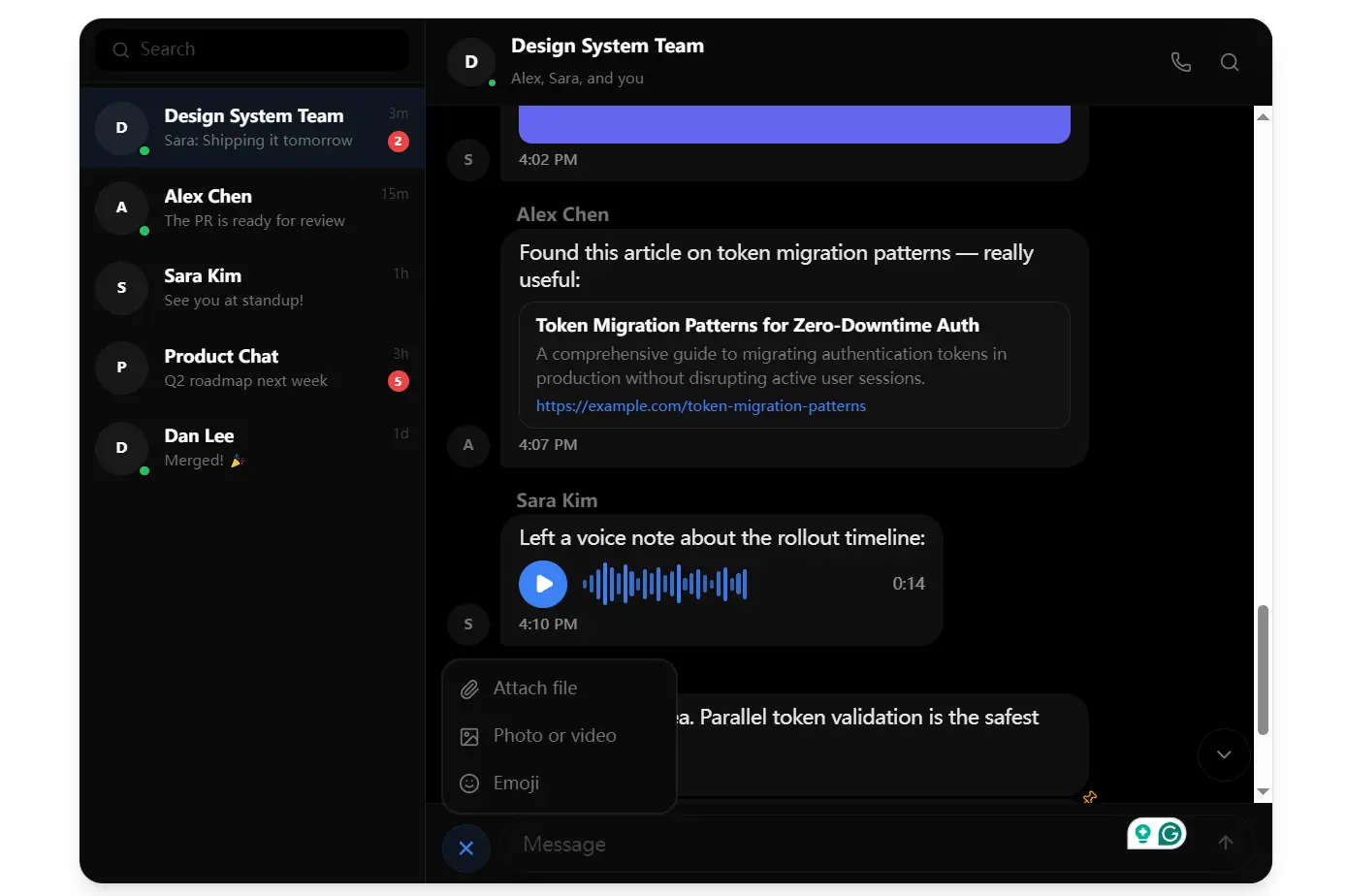Click the Attach file paperclip icon
Image resolution: width=1347 pixels, height=896 pixels.
(468, 688)
